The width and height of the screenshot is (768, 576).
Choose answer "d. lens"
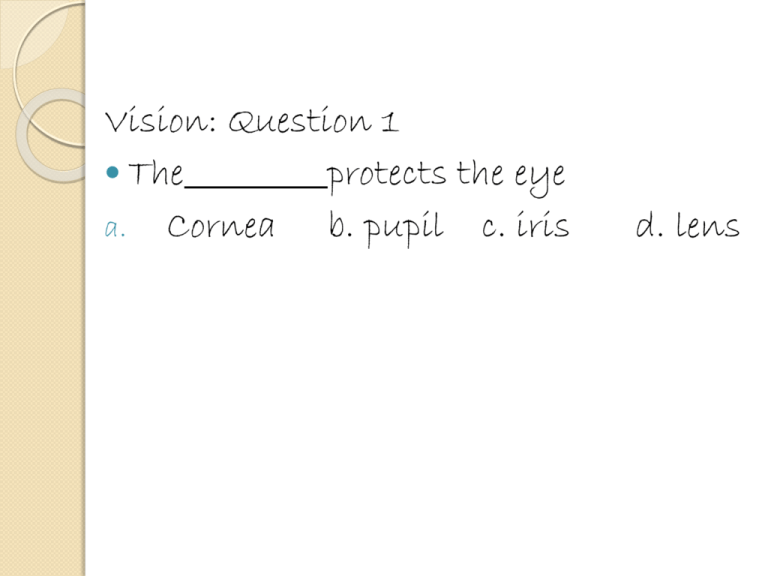[688, 226]
